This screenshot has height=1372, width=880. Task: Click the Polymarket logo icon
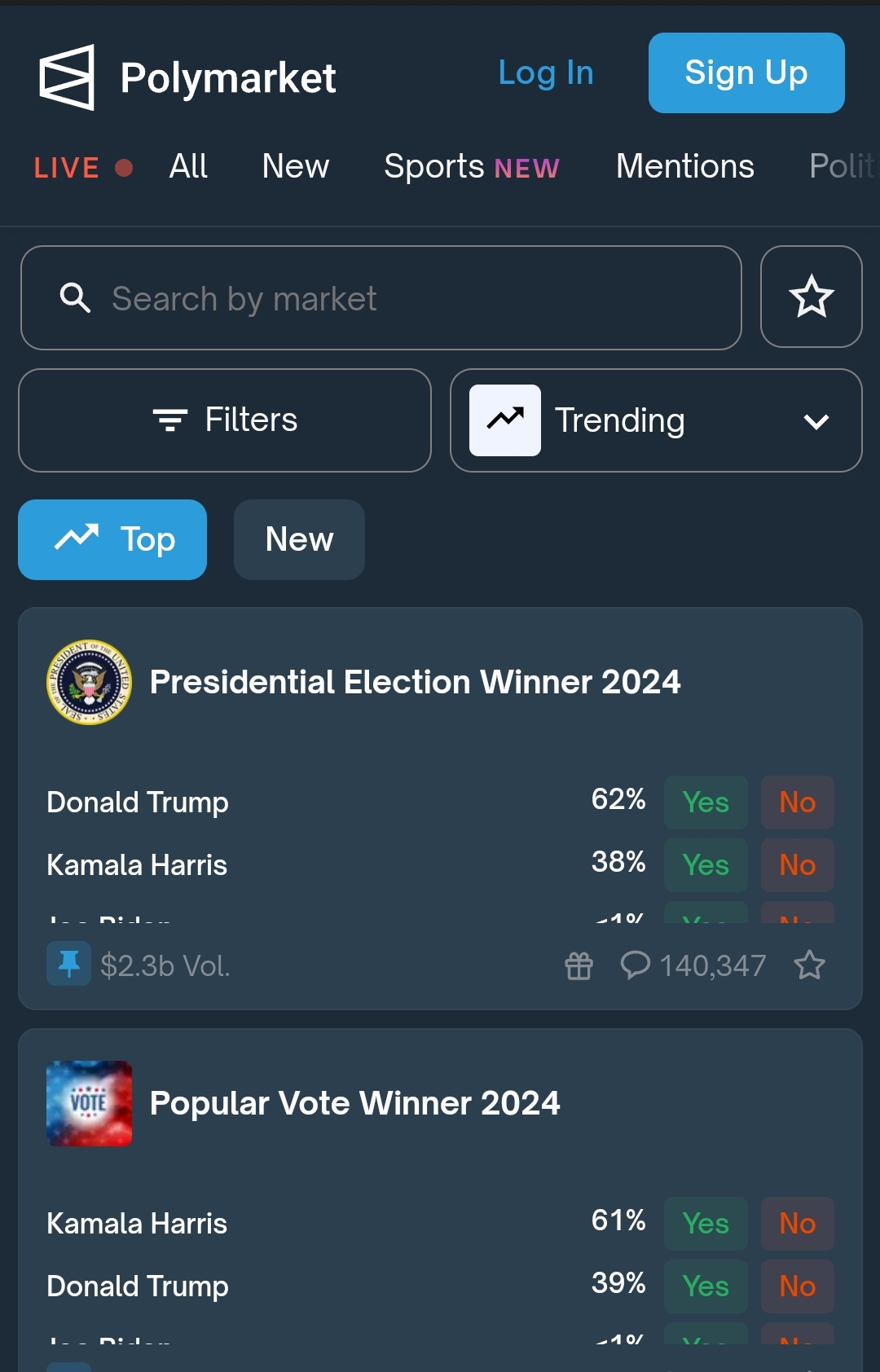67,77
